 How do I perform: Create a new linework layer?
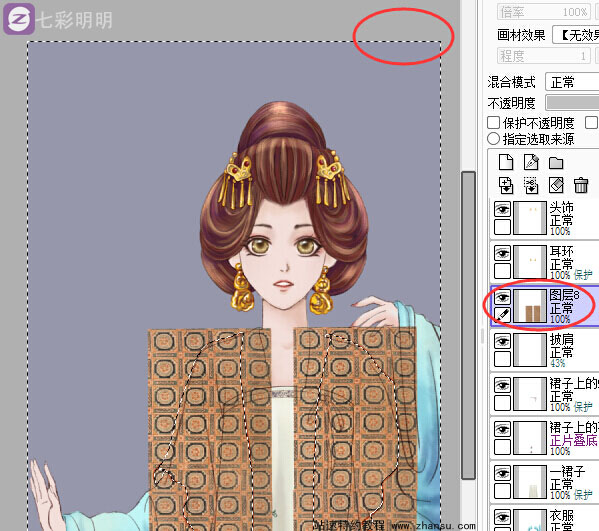pyautogui.click(x=531, y=162)
